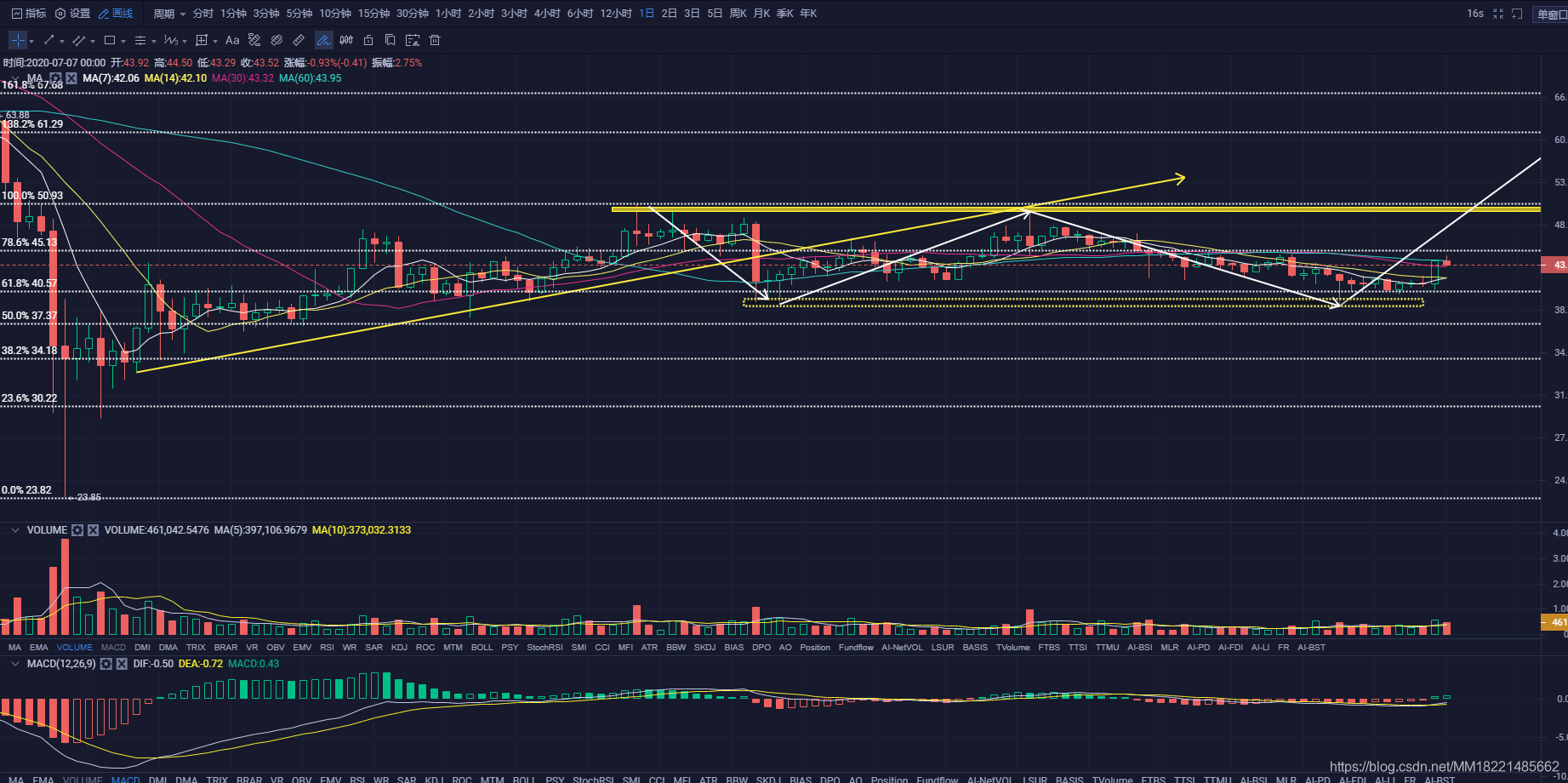1568x783 pixels.
Task: Close the VOLUME indicator panel
Action: pos(94,530)
